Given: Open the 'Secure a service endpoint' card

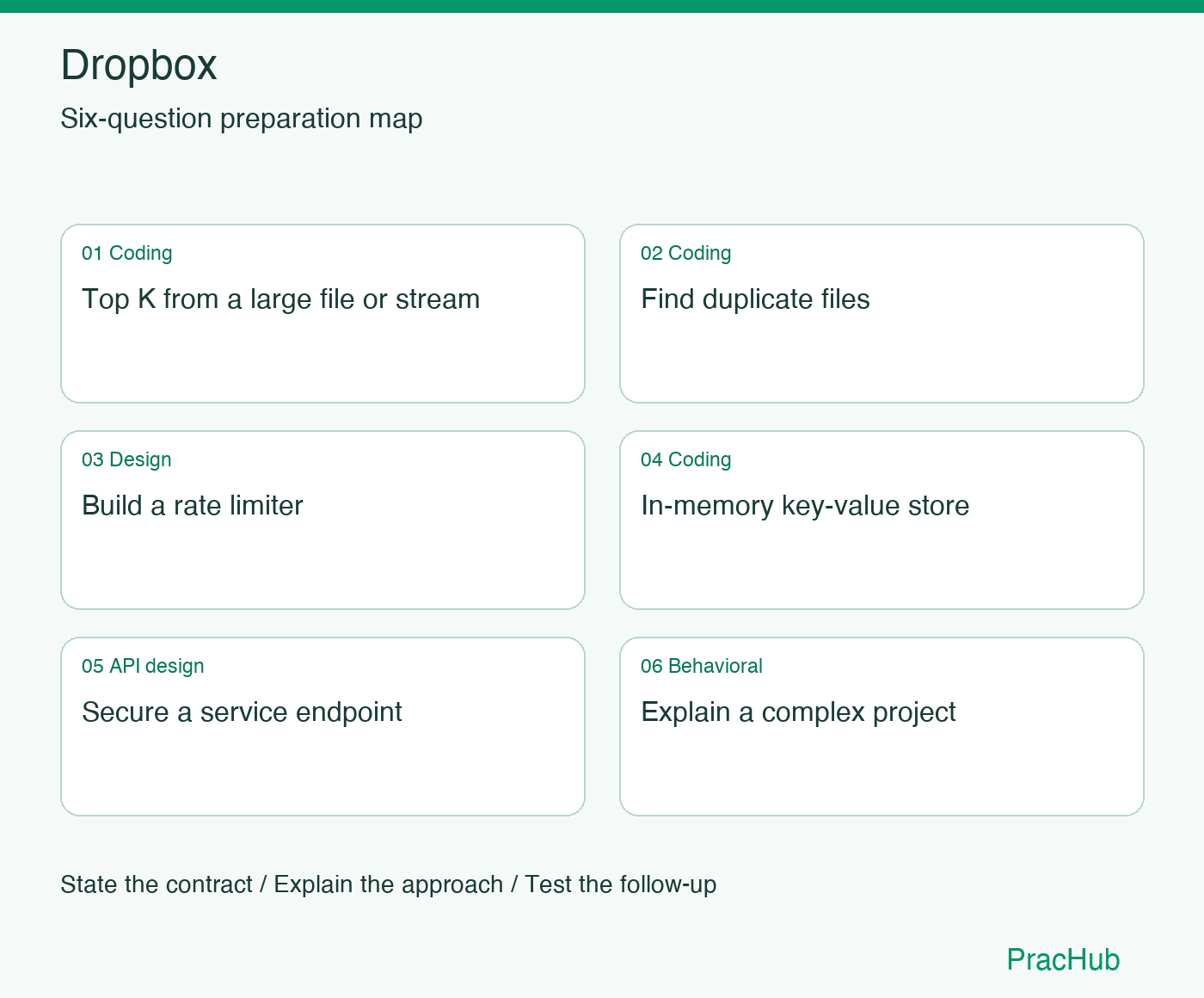Looking at the screenshot, I should coord(322,726).
